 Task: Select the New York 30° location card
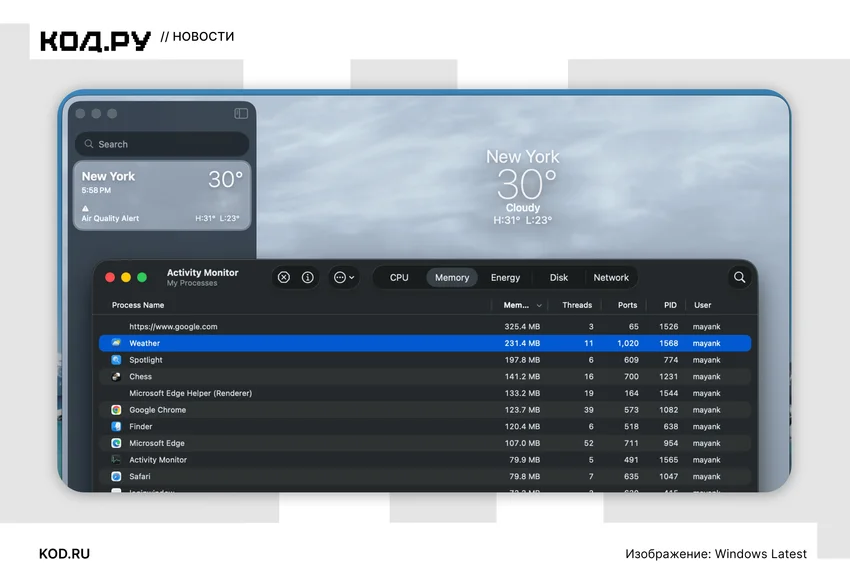tap(162, 196)
